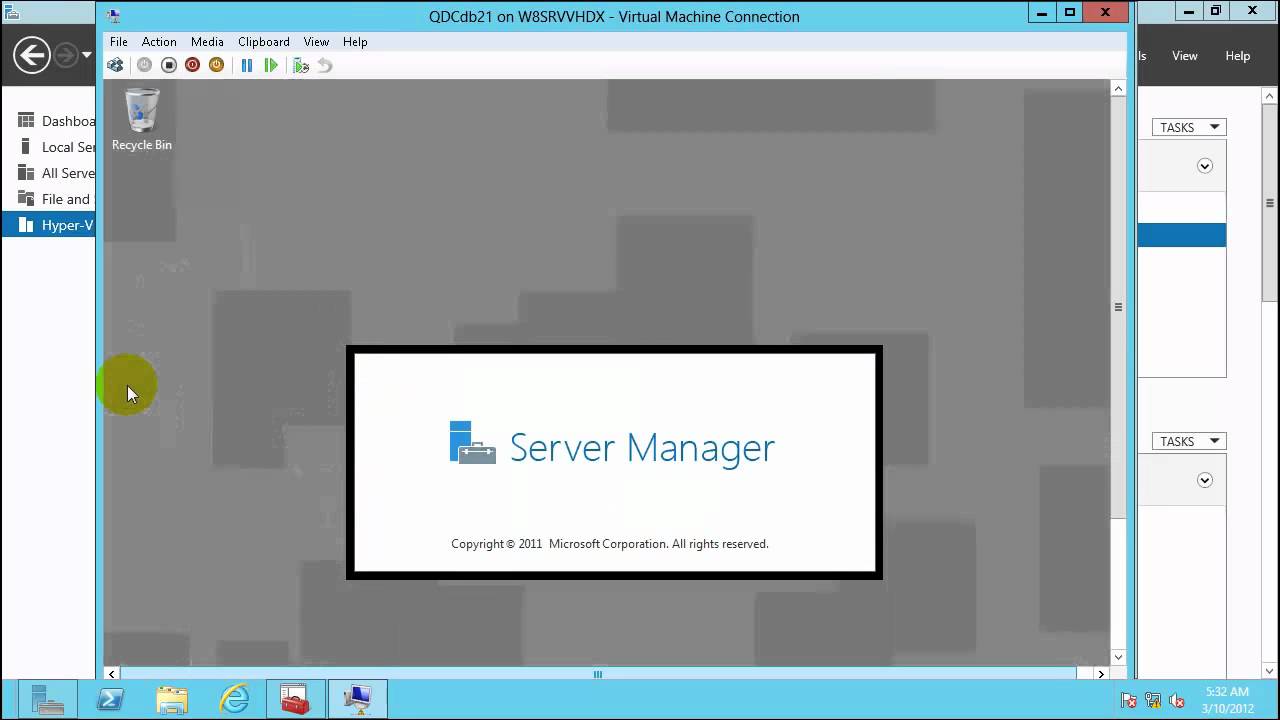
Task: Select Hyper-V in Server Manager sidebar
Action: (48, 225)
